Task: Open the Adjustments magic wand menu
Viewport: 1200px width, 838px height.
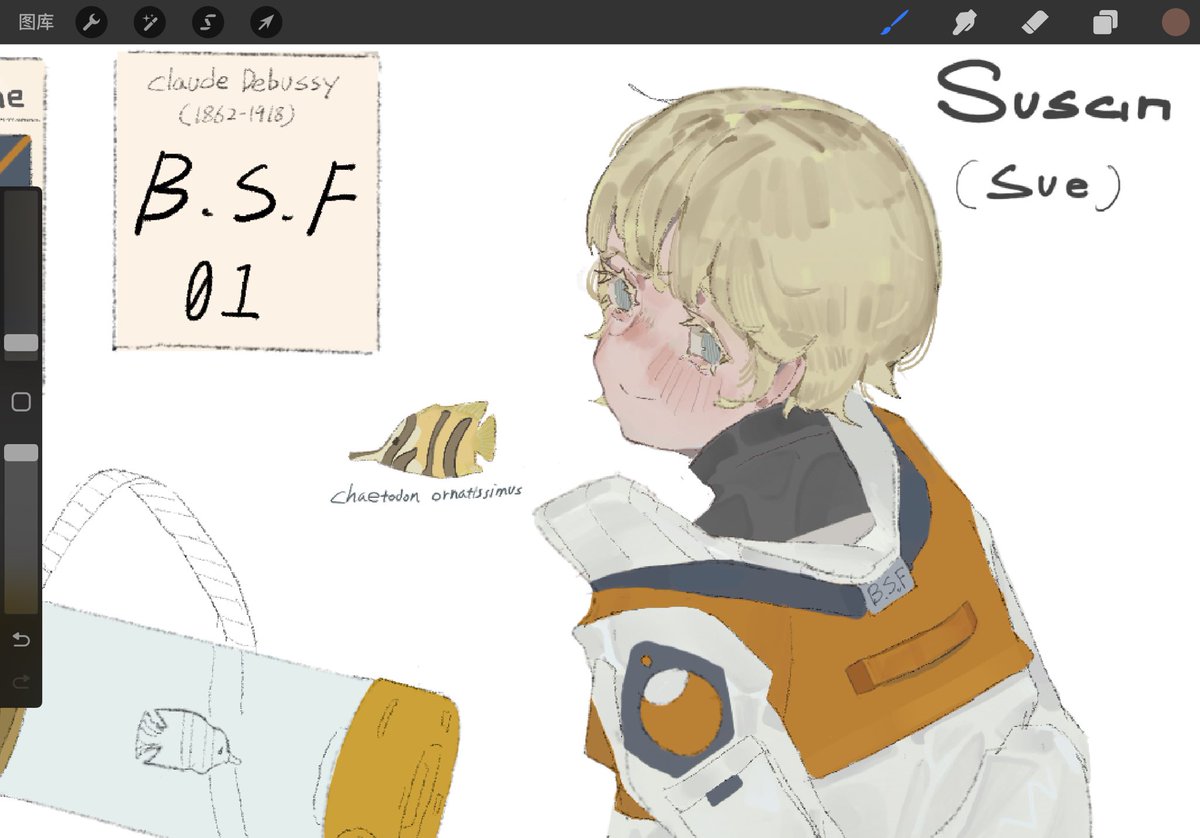Action: 150,22
